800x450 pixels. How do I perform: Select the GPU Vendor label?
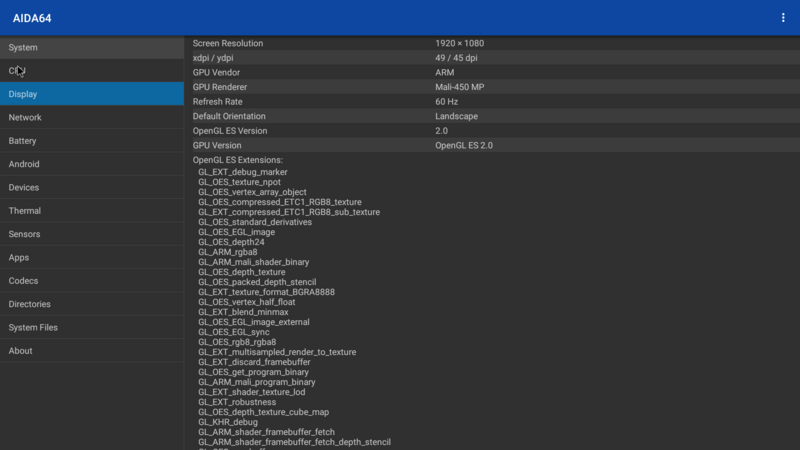[216, 72]
